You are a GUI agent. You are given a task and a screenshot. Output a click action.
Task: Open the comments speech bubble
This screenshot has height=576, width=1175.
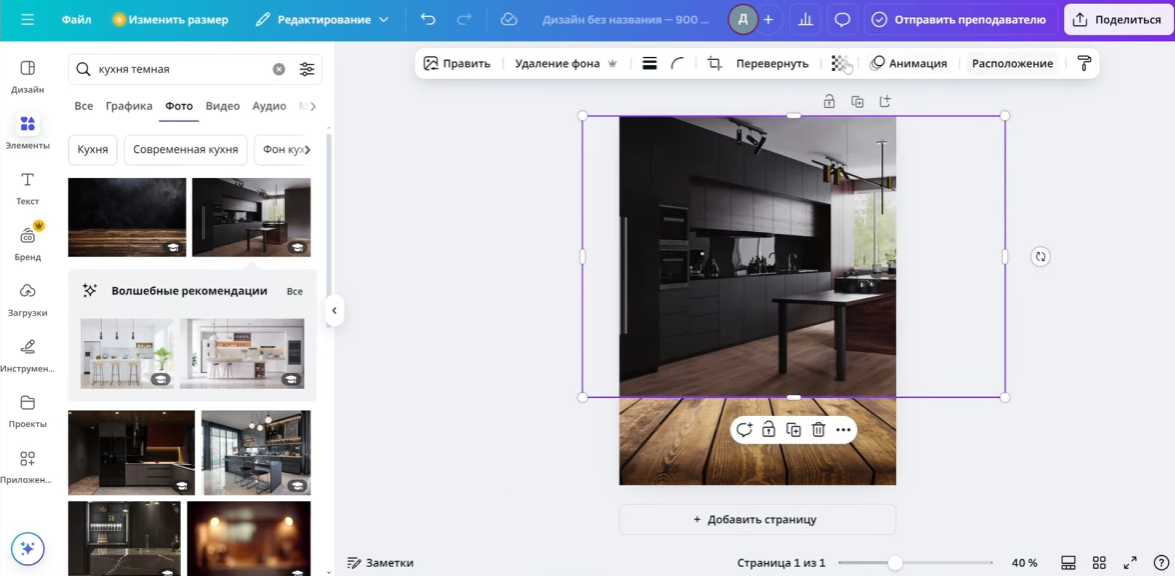coord(842,19)
